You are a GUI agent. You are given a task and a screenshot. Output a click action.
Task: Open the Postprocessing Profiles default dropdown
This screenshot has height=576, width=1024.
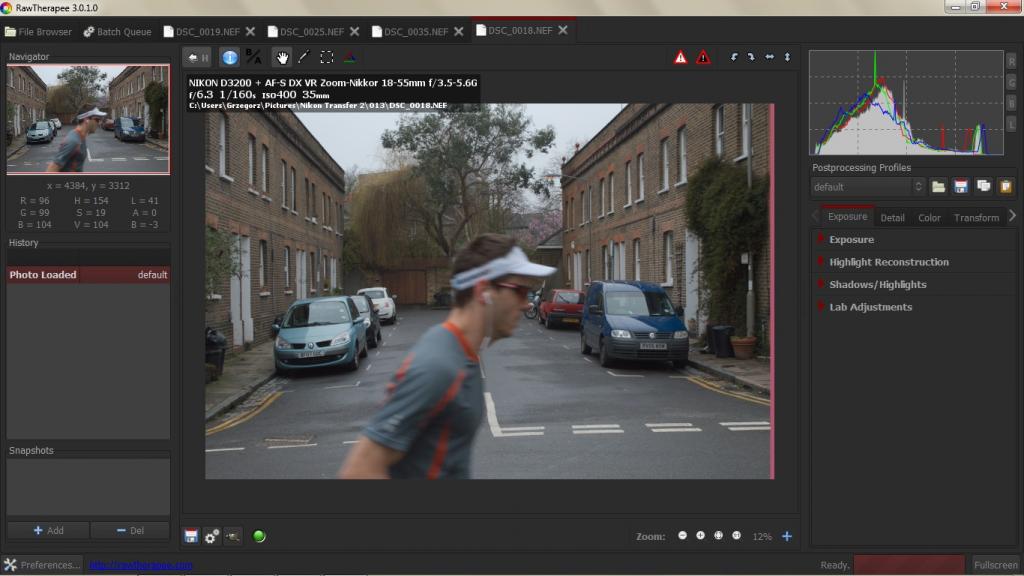click(x=867, y=186)
